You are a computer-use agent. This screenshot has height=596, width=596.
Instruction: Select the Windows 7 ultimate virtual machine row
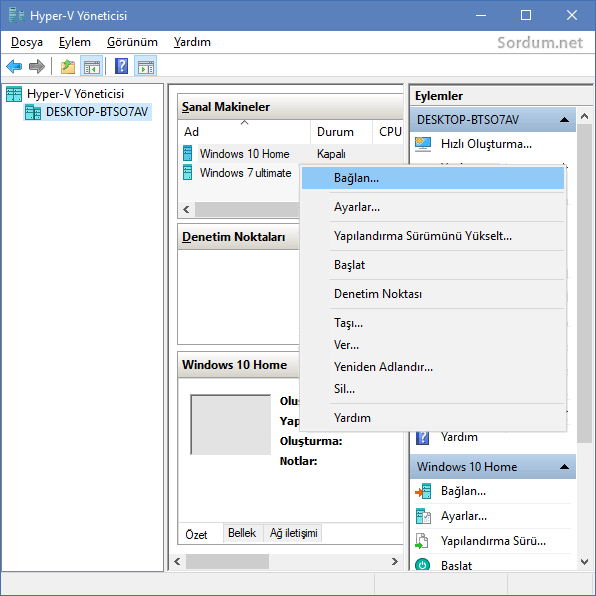[x=240, y=173]
